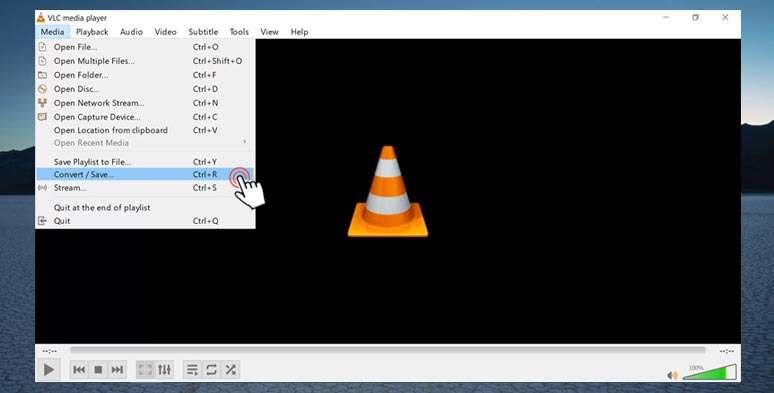Expand the Open Recent Media submenu arrow
Image resolution: width=774 pixels, height=393 pixels.
tap(244, 142)
